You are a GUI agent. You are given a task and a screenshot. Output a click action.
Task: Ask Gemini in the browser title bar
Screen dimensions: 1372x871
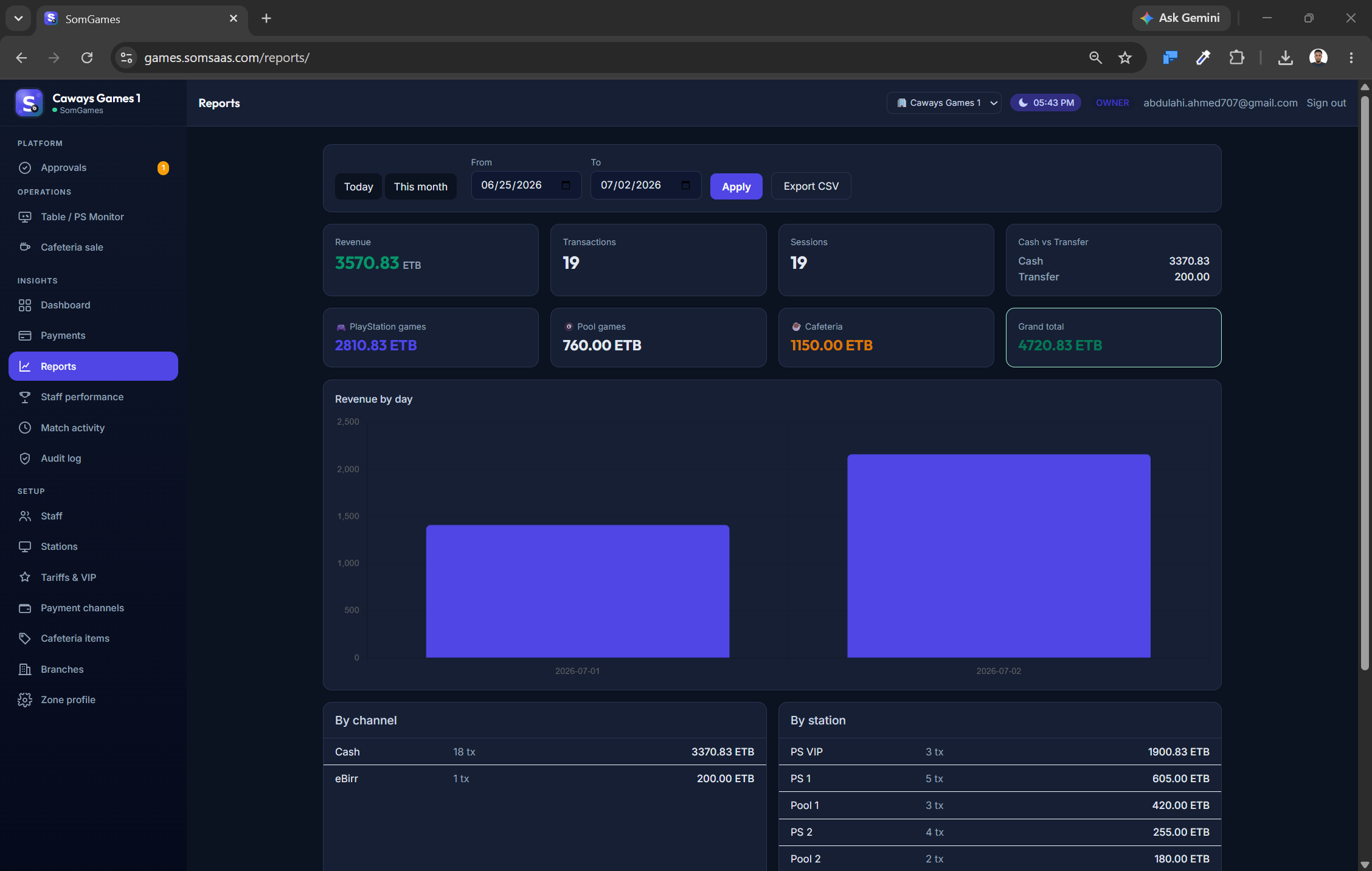(1181, 18)
